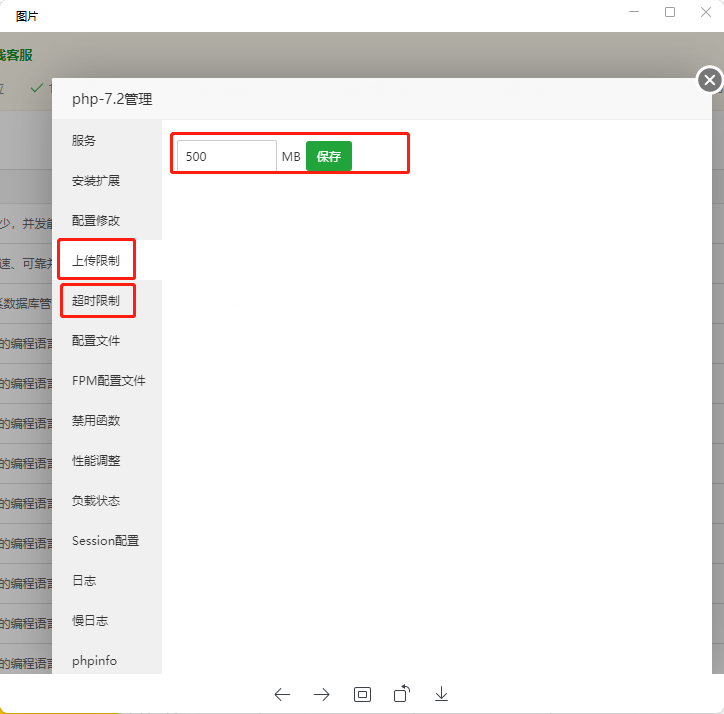Maximize the image viewer window
724x714 pixels.
[x=670, y=12]
